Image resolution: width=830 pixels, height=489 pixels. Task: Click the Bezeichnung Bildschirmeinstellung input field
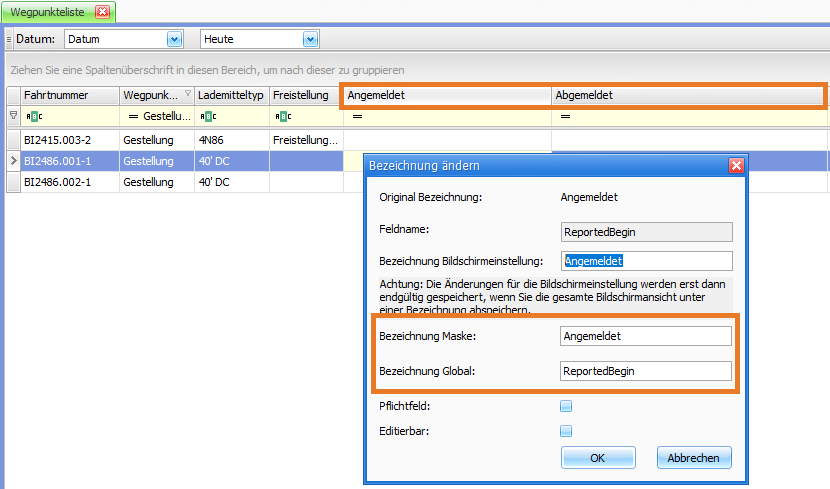[646, 261]
